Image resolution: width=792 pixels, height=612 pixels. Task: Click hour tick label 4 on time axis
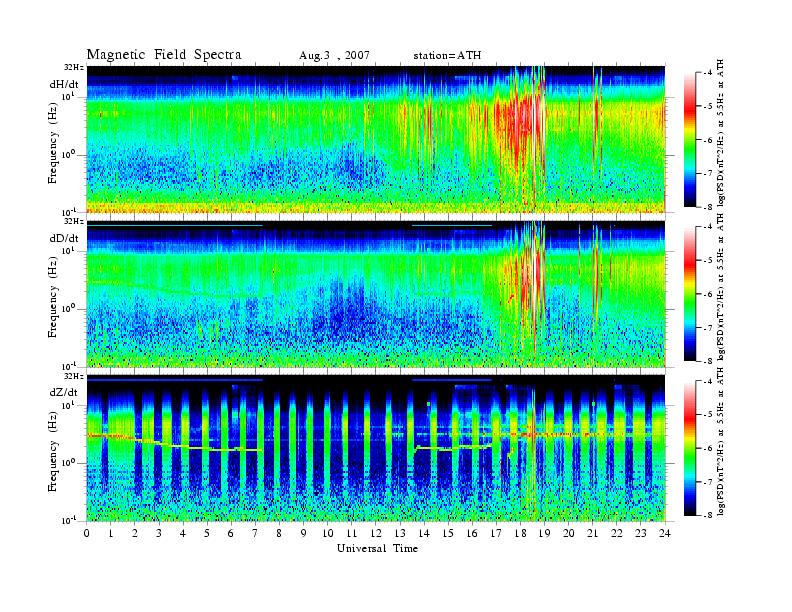coord(183,533)
